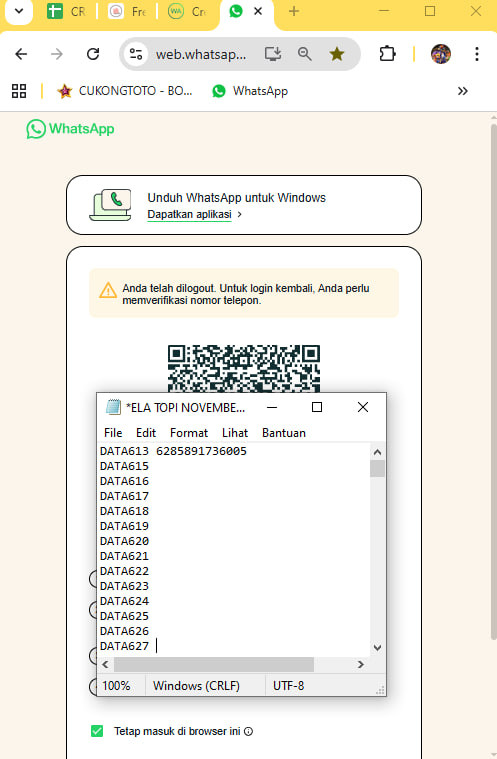Click Notepad horizontal scroll left arrow
Viewport: 497px width, 759px height.
tap(105, 665)
